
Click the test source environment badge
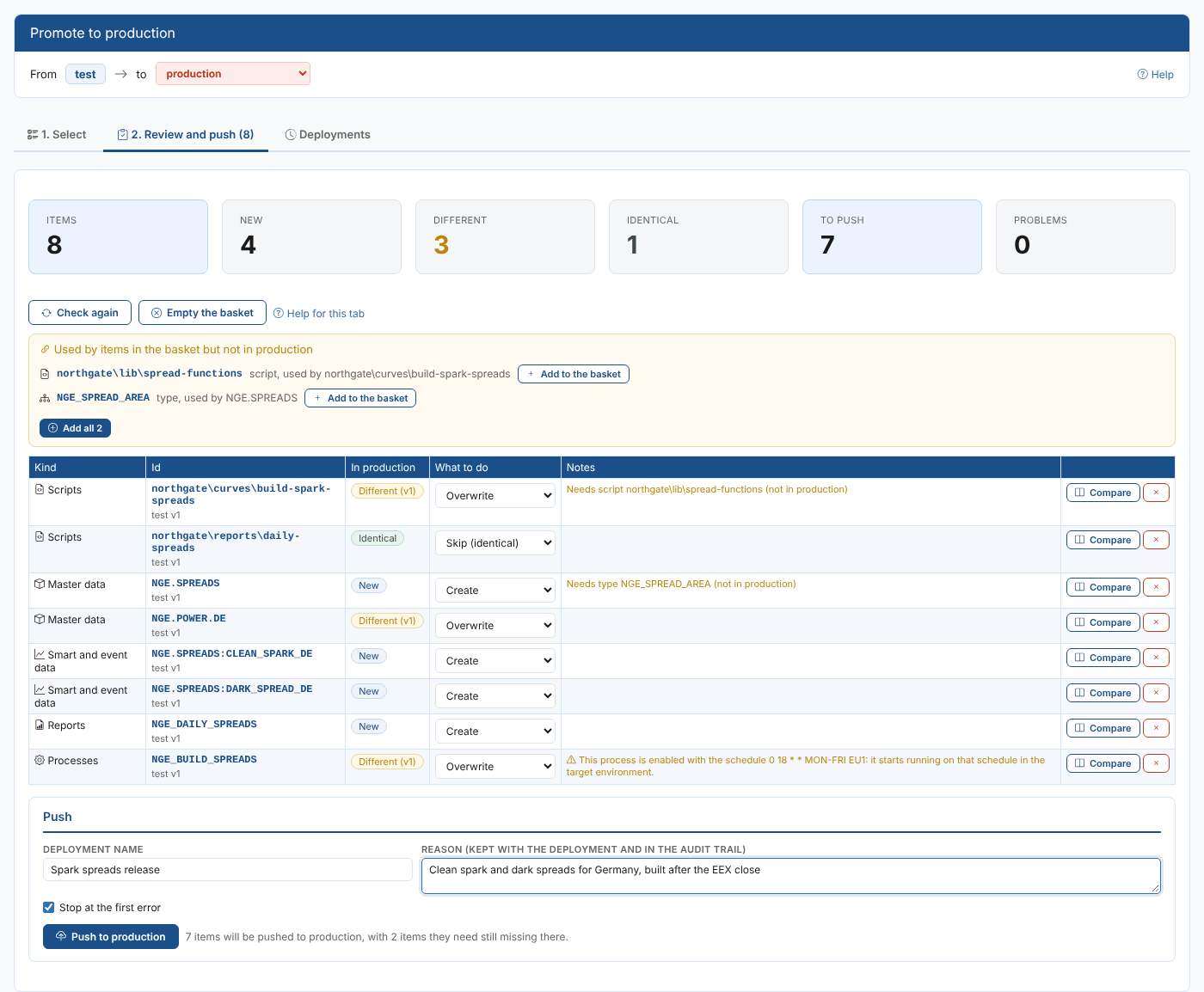point(85,74)
